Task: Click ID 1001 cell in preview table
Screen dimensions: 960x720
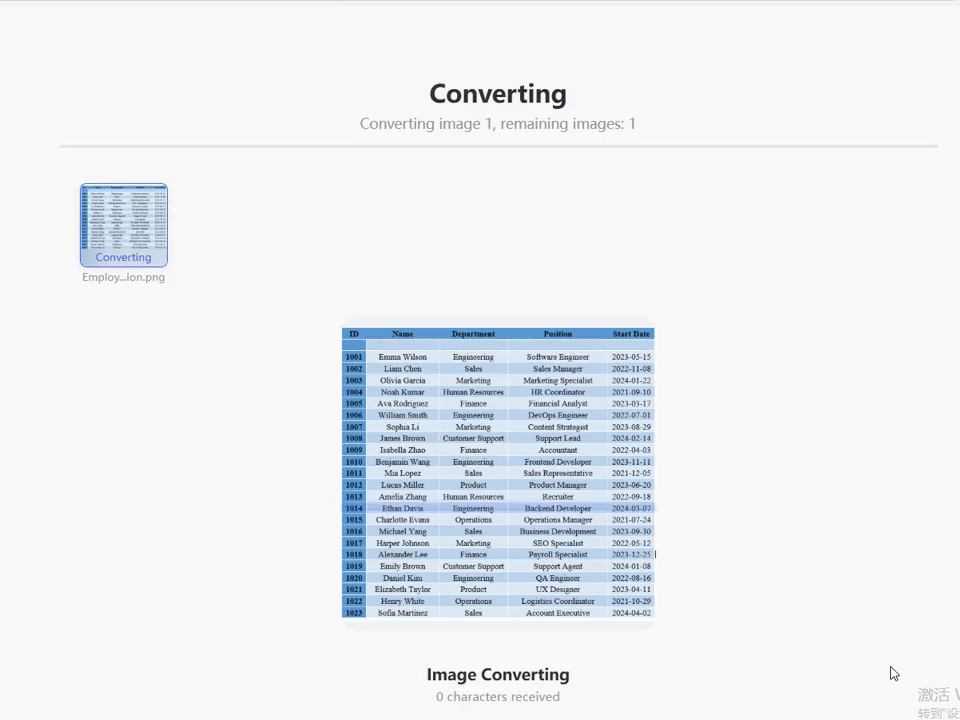Action: tap(354, 357)
